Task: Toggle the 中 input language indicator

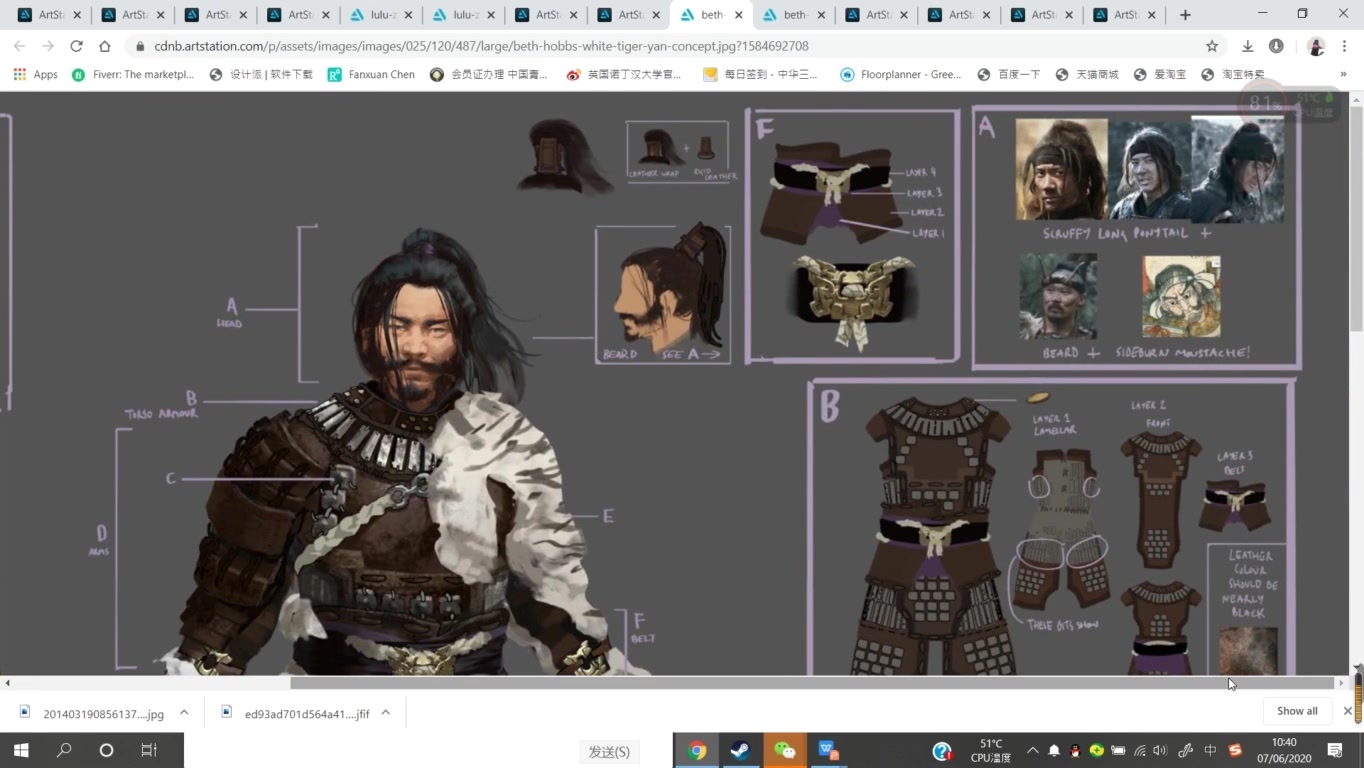Action: 1210,750
